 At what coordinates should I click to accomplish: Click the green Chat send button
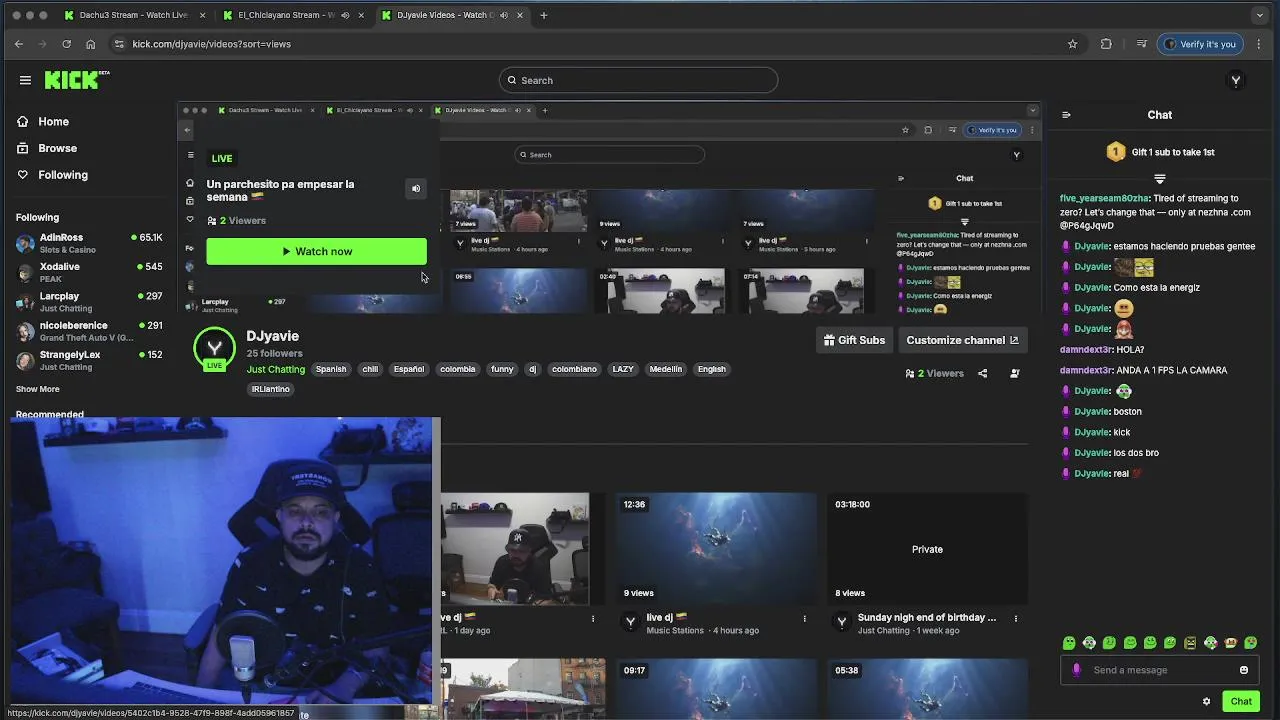click(1241, 701)
